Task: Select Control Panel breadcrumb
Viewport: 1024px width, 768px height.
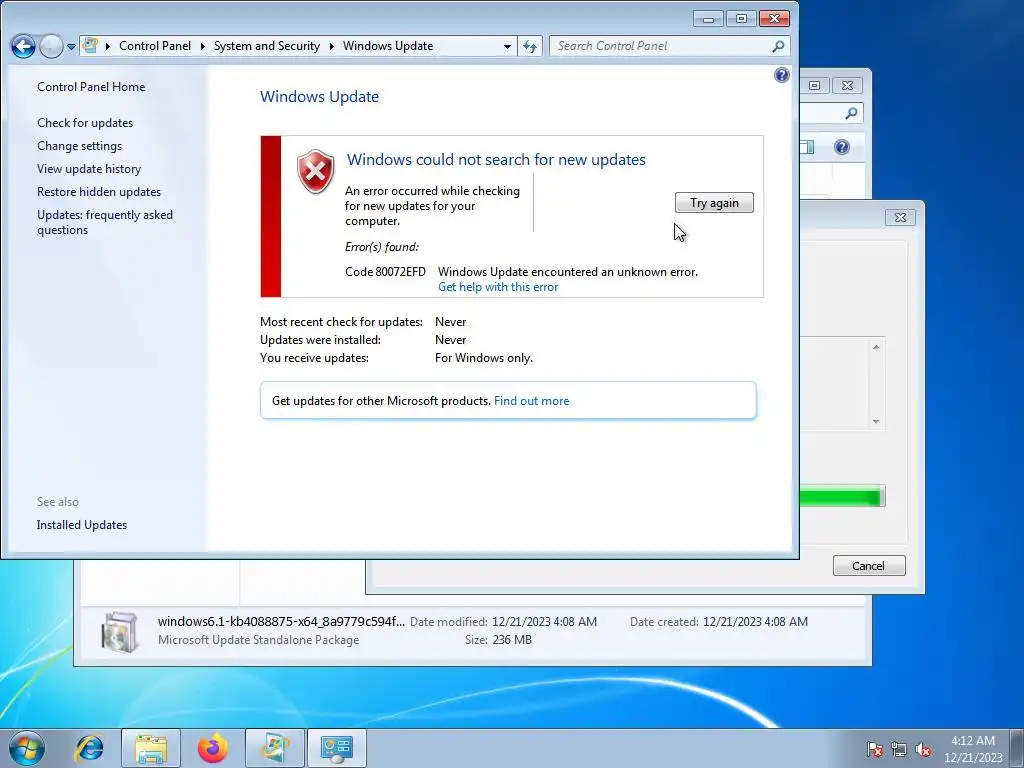Action: point(155,46)
